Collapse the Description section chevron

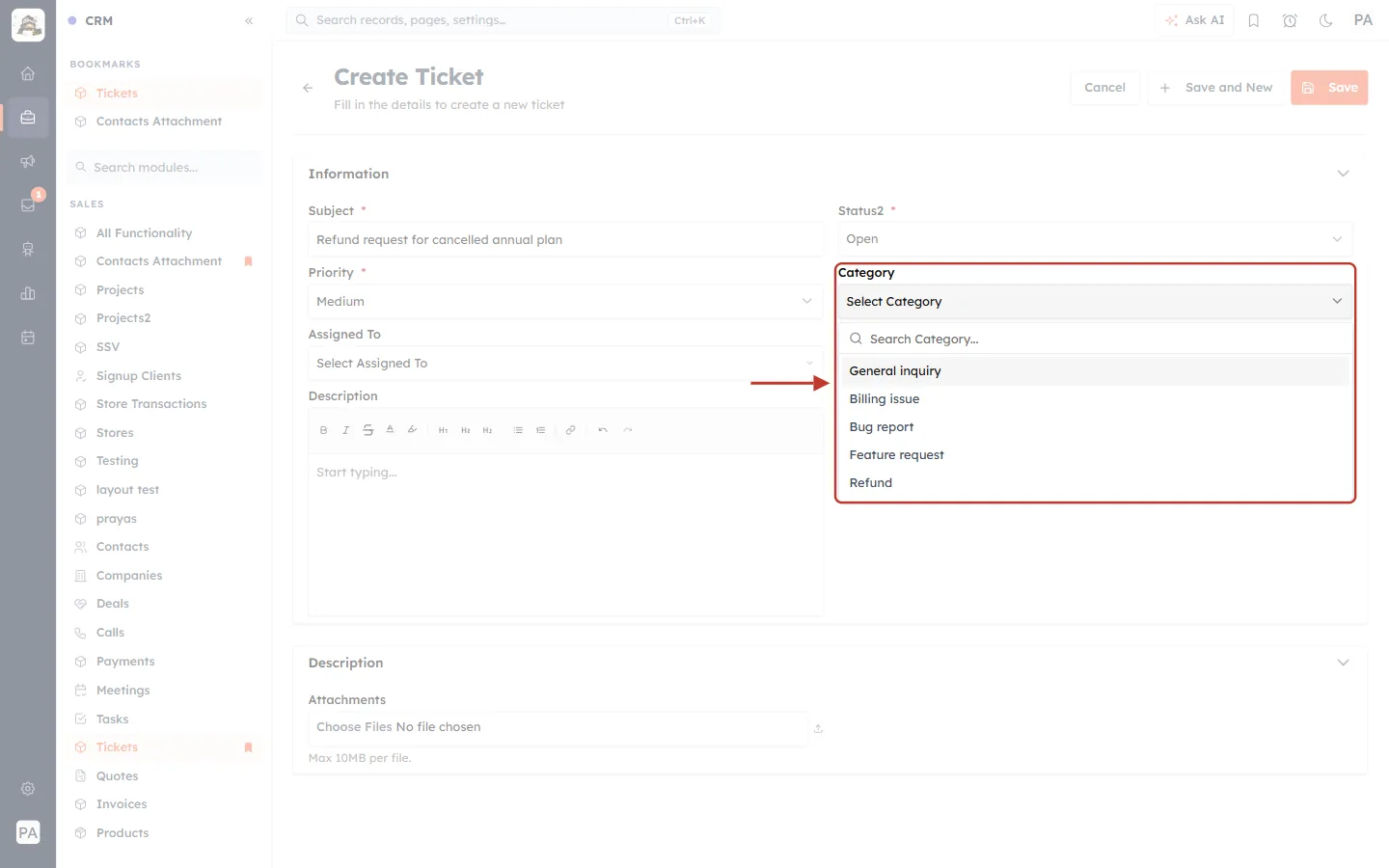(1343, 663)
